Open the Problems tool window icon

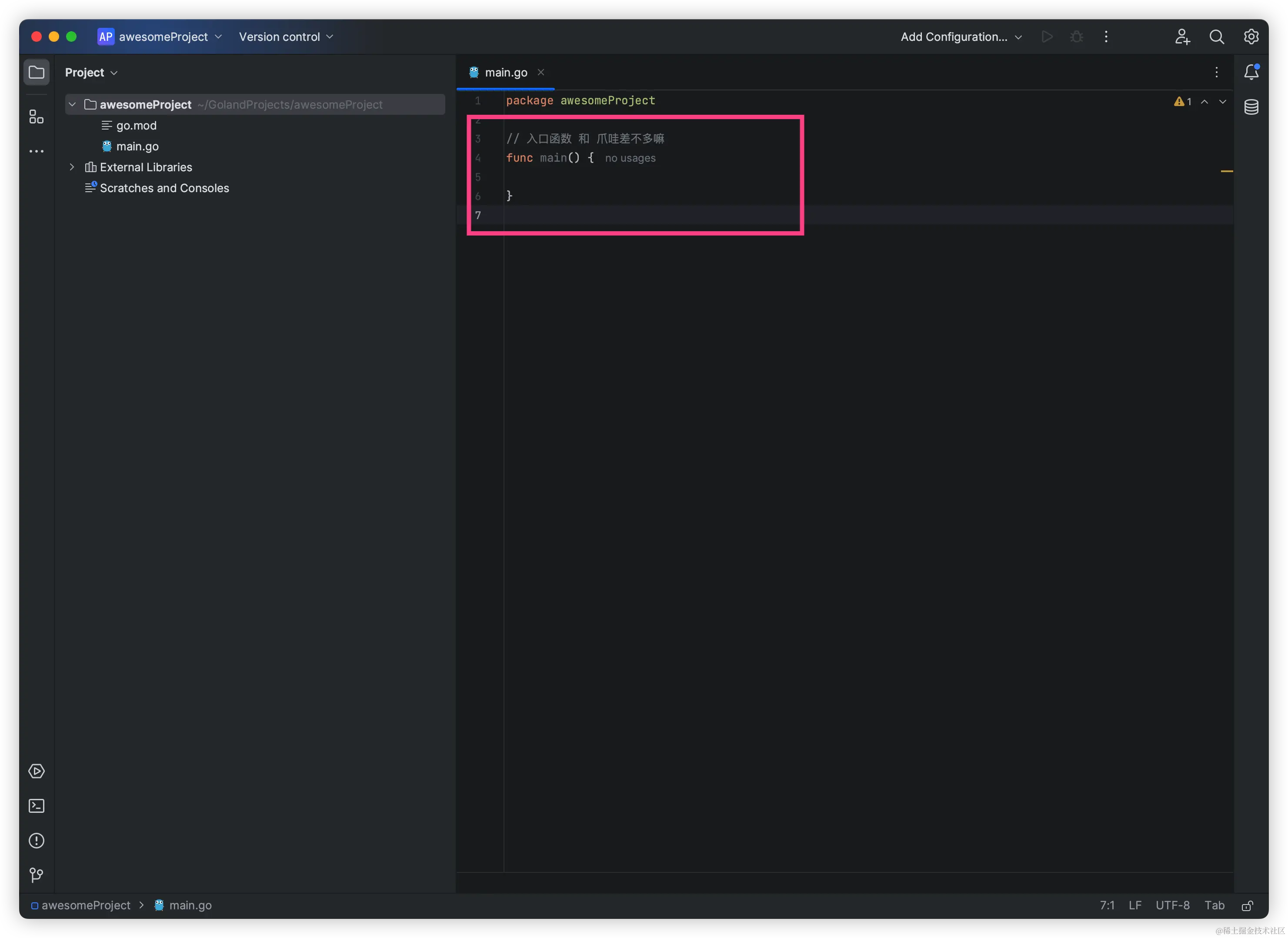click(x=37, y=840)
